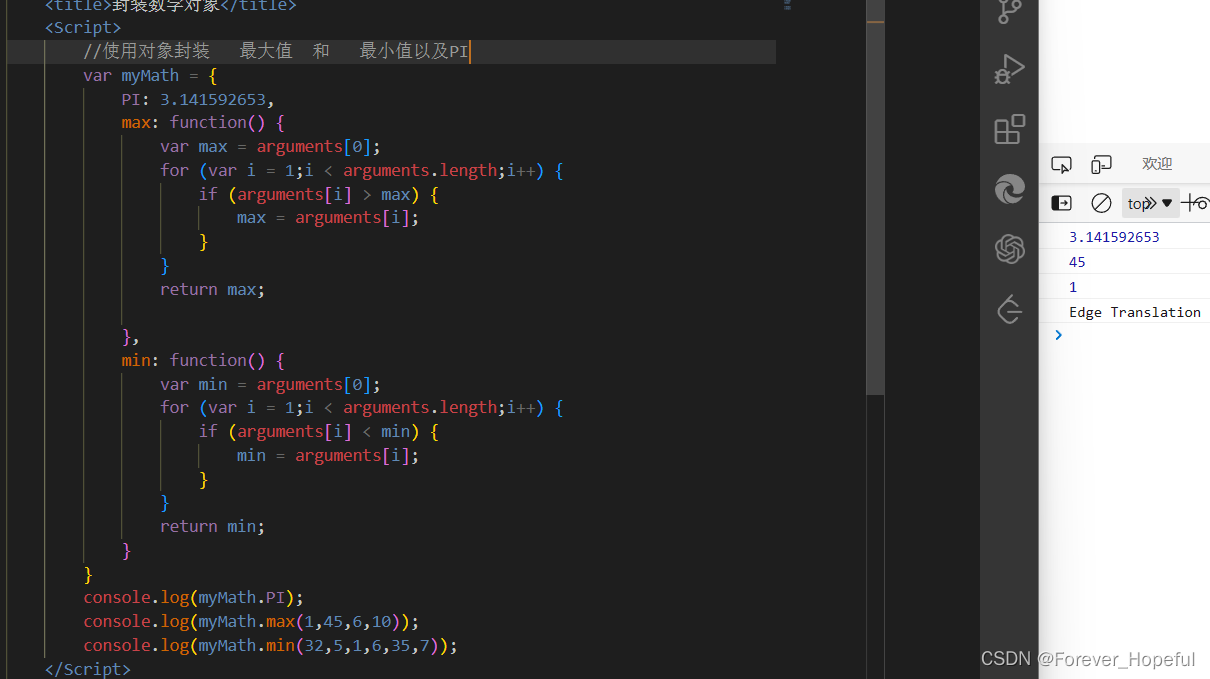Open the Extensions view icon
The height and width of the screenshot is (679, 1210).
[1009, 128]
